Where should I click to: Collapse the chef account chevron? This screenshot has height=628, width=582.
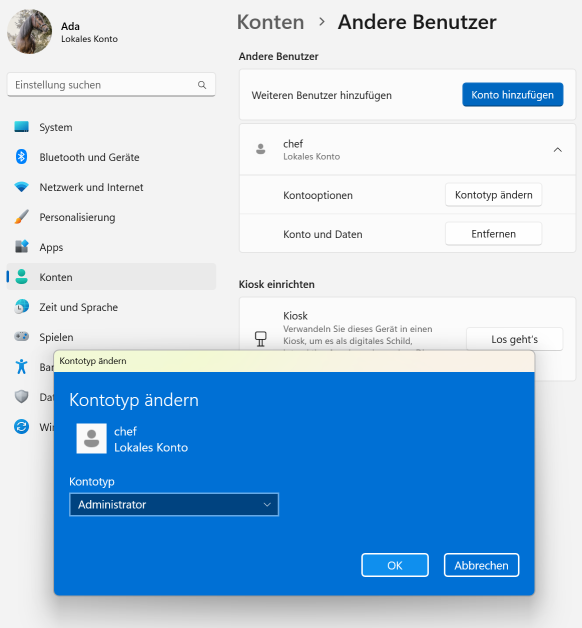[558, 150]
